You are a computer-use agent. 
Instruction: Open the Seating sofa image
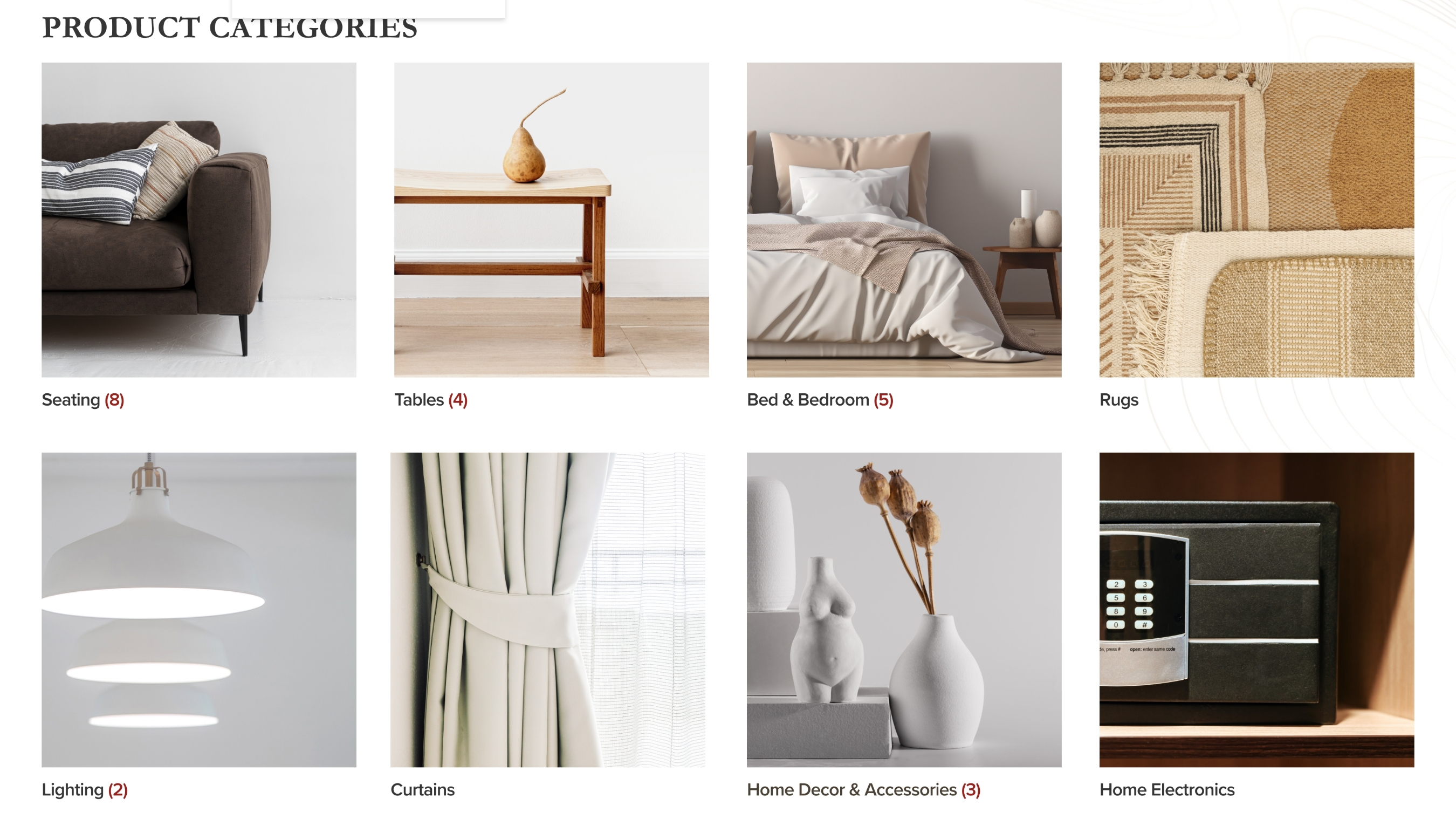tap(199, 220)
